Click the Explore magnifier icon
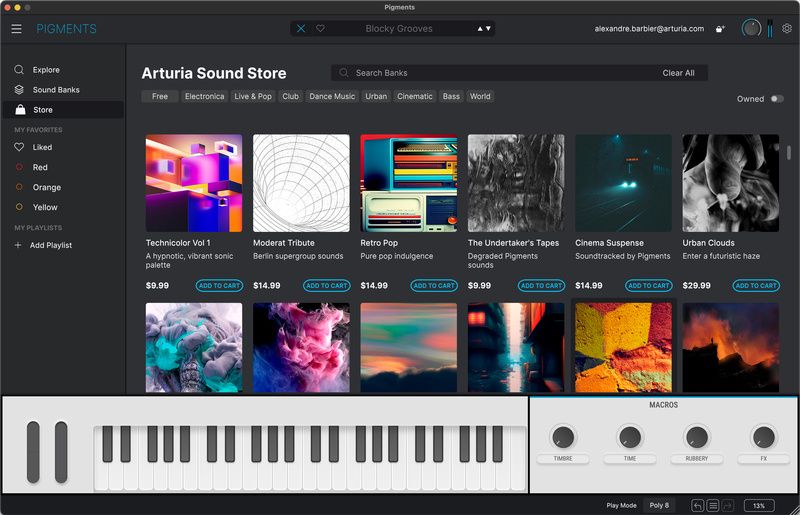The height and width of the screenshot is (515, 800). coord(19,69)
